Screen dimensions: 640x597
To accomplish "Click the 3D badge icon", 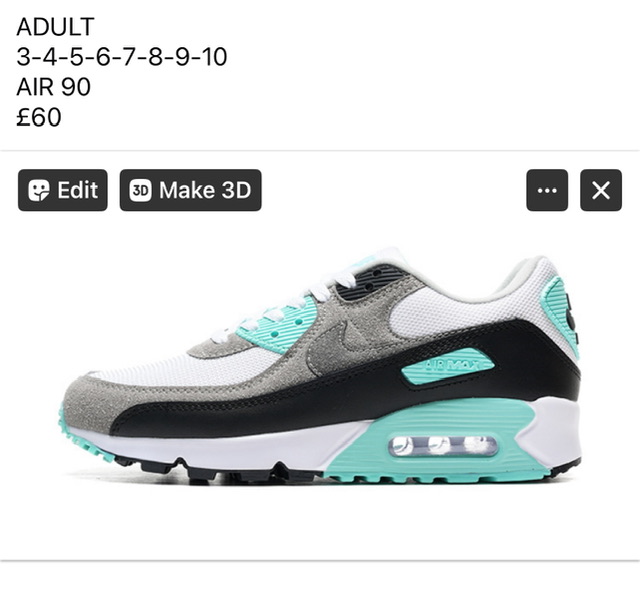I will click(x=140, y=190).
